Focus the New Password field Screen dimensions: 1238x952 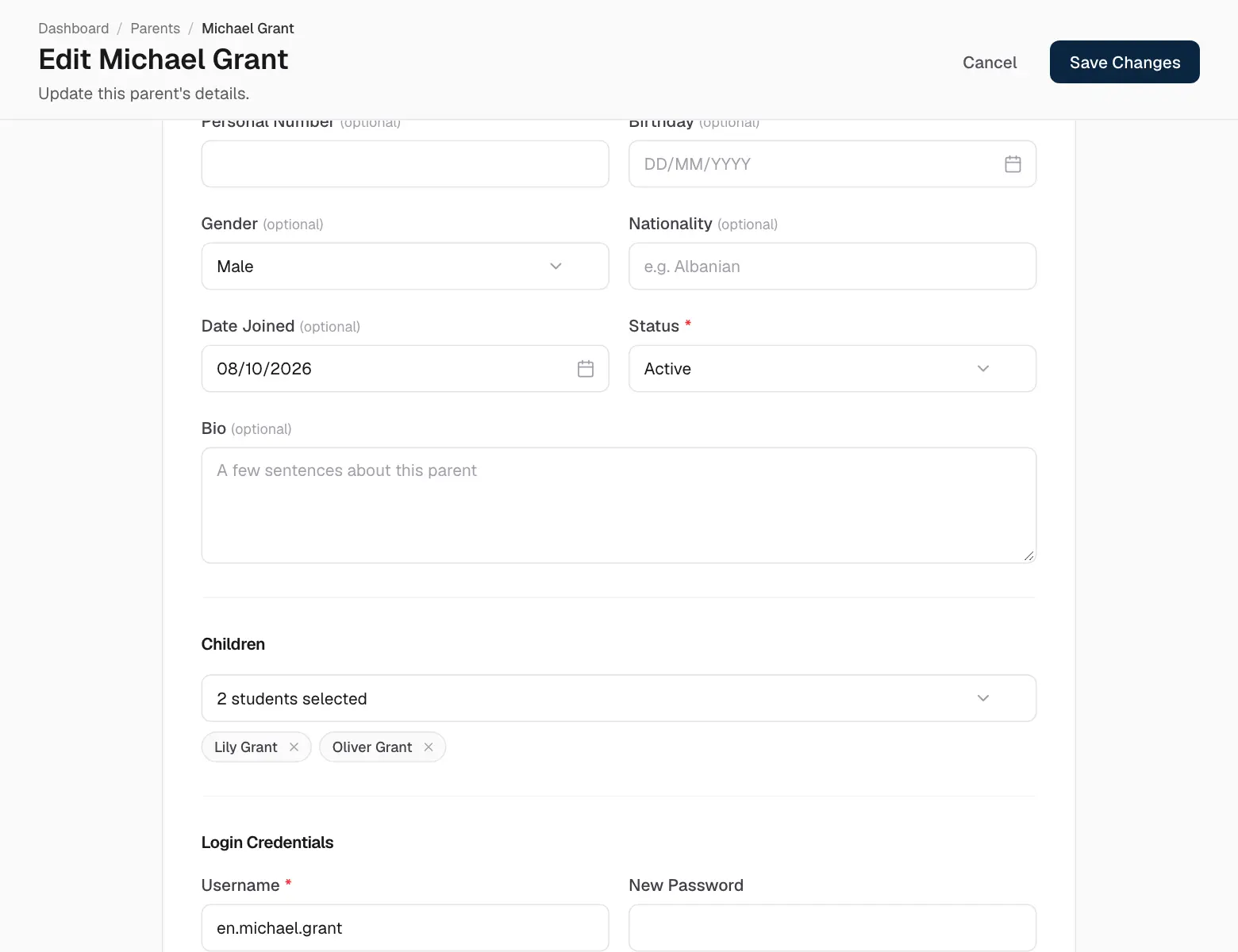(x=832, y=927)
